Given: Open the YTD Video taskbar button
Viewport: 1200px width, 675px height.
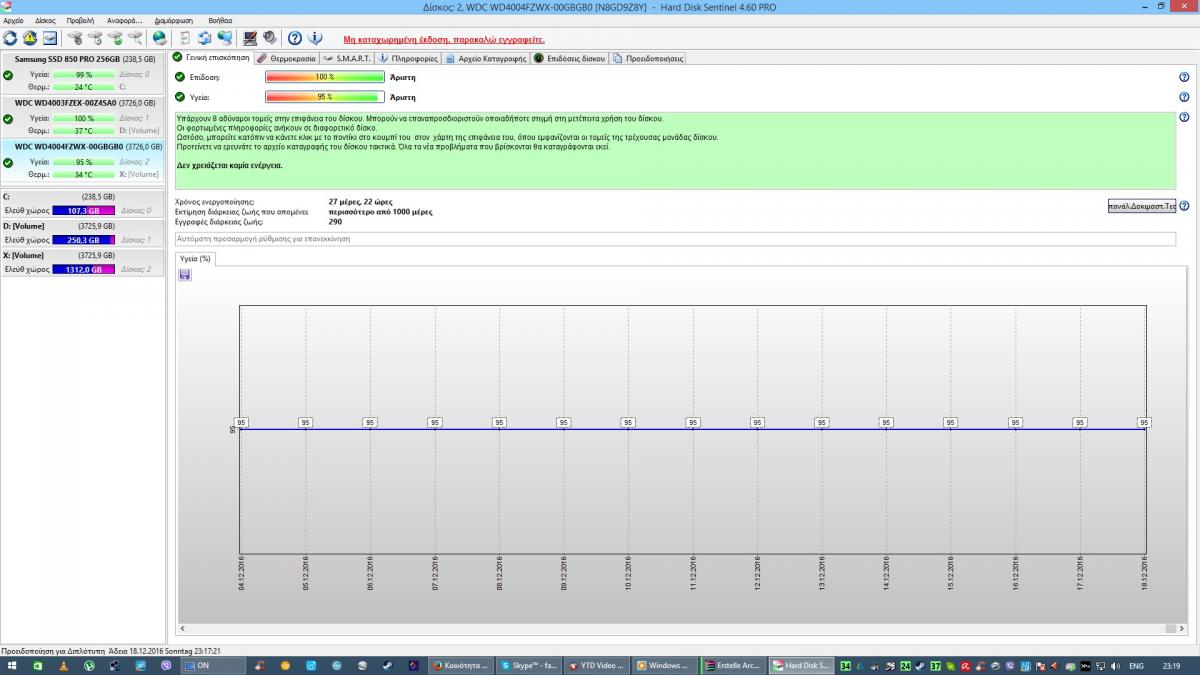Looking at the screenshot, I should pos(598,665).
